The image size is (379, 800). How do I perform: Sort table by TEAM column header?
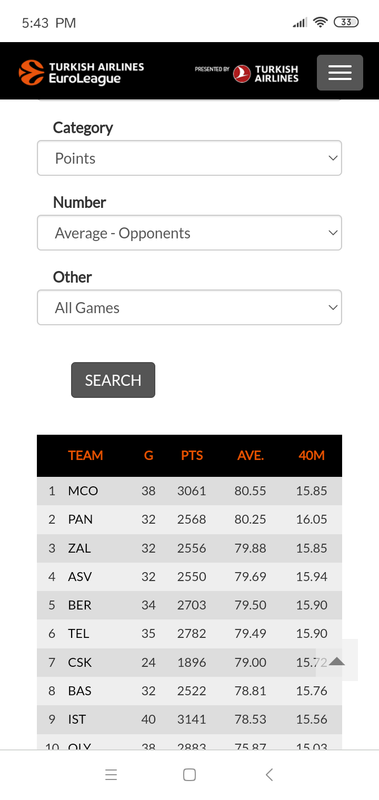click(x=85, y=456)
